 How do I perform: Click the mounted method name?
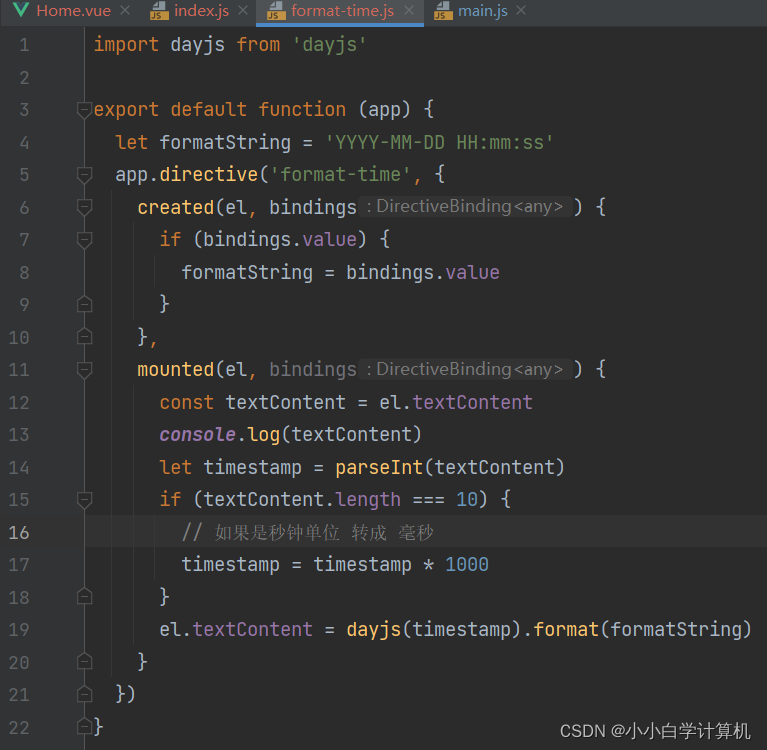click(x=176, y=370)
